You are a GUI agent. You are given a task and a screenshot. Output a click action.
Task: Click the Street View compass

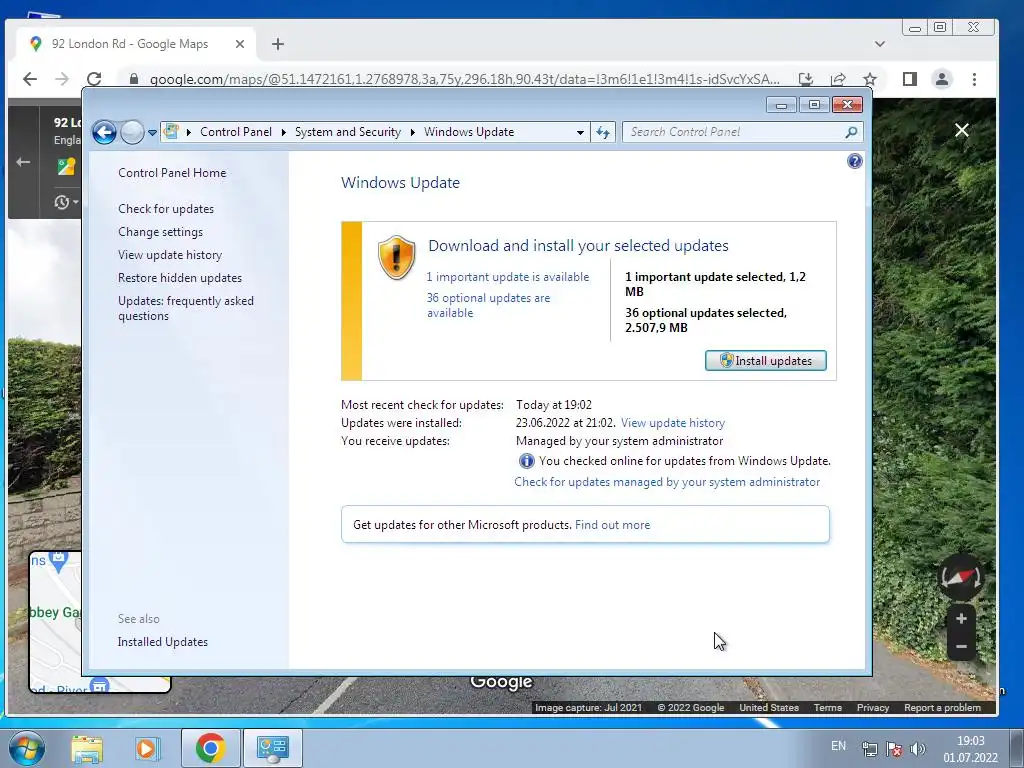960,577
